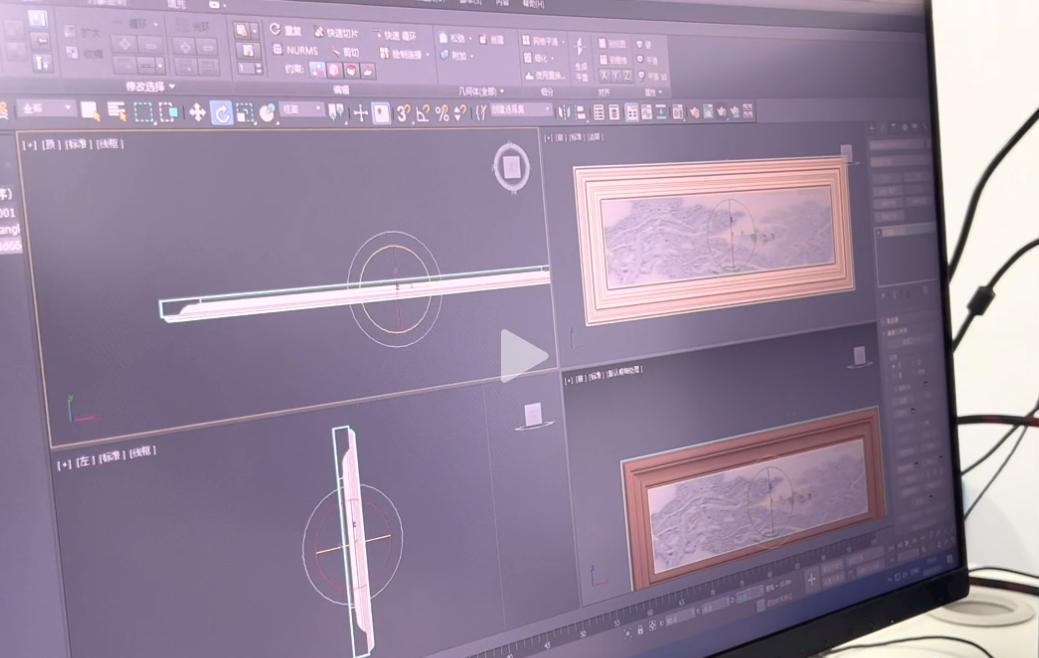Activate the Select and Place tool
This screenshot has width=1039, height=658.
point(267,113)
